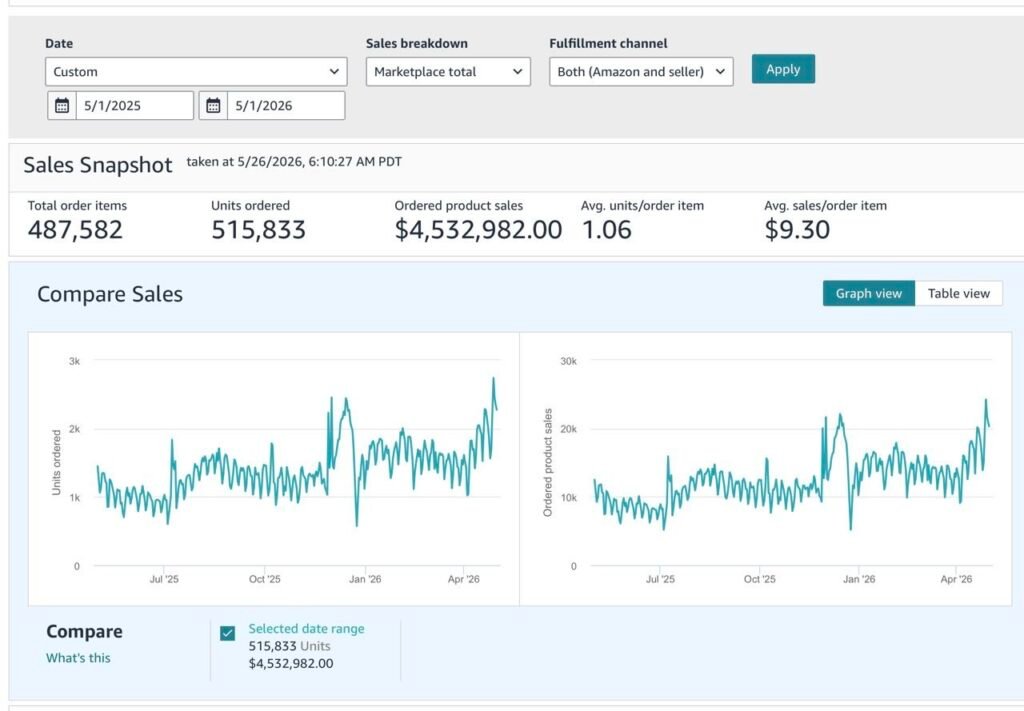This screenshot has width=1024, height=711.
Task: Open Both (Amazon and seller) dropdown
Action: pos(641,72)
